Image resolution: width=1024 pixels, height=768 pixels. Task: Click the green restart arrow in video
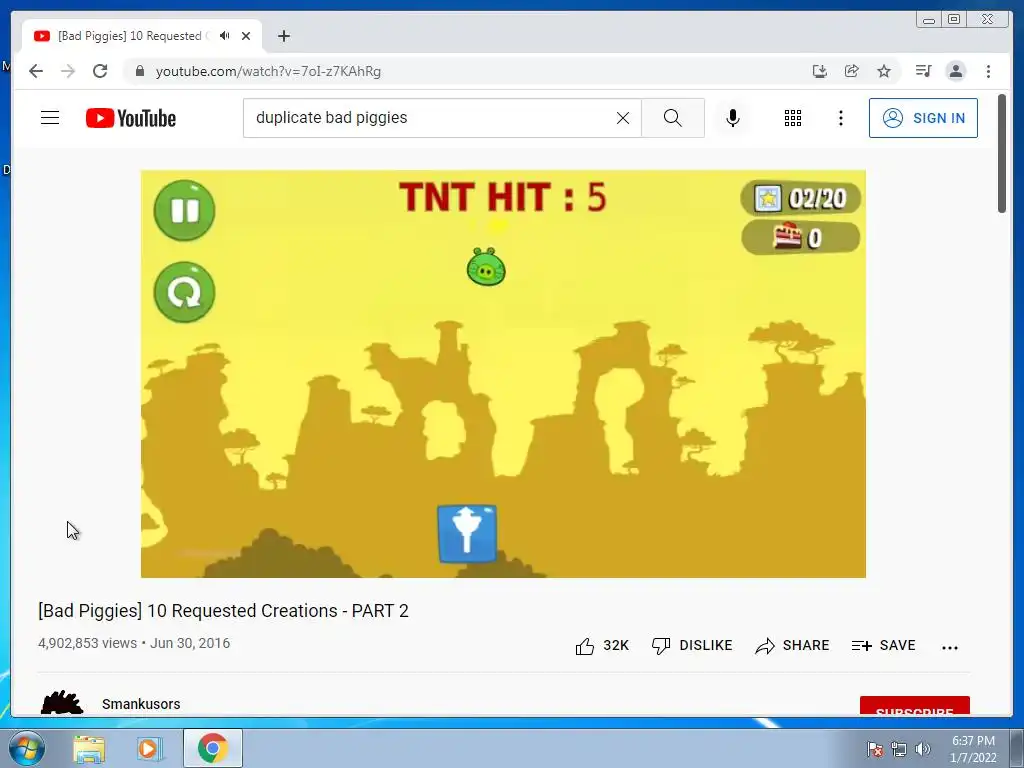point(184,292)
